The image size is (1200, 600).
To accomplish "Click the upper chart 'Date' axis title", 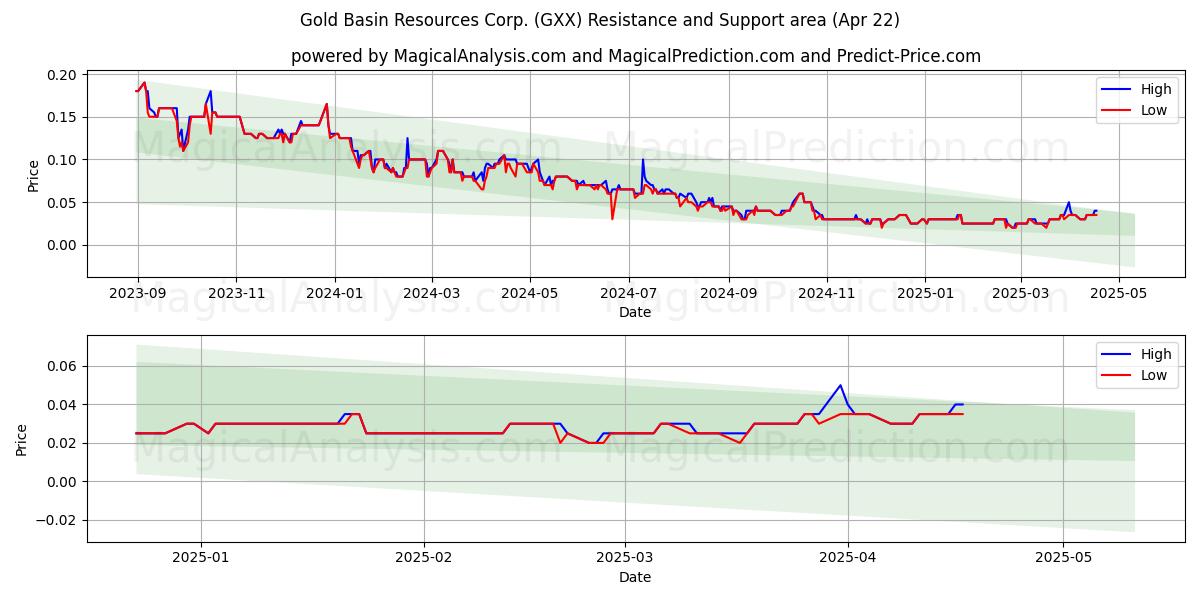I will (635, 312).
